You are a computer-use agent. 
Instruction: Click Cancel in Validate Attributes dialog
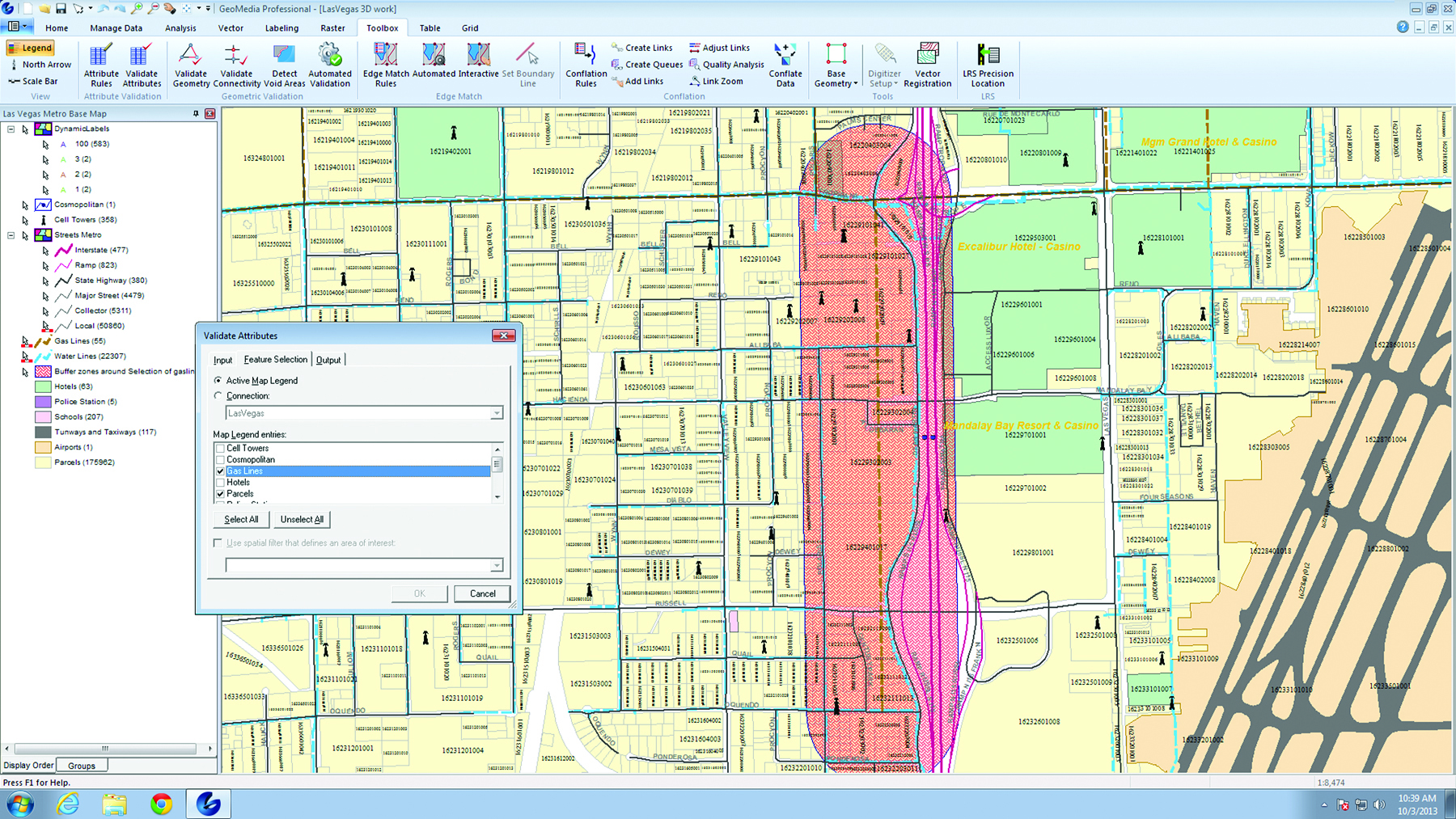click(482, 593)
